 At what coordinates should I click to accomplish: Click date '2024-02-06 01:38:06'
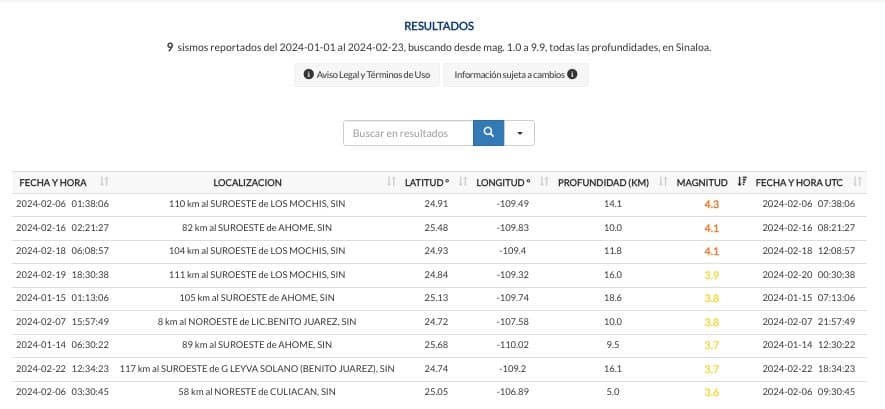(x=63, y=204)
